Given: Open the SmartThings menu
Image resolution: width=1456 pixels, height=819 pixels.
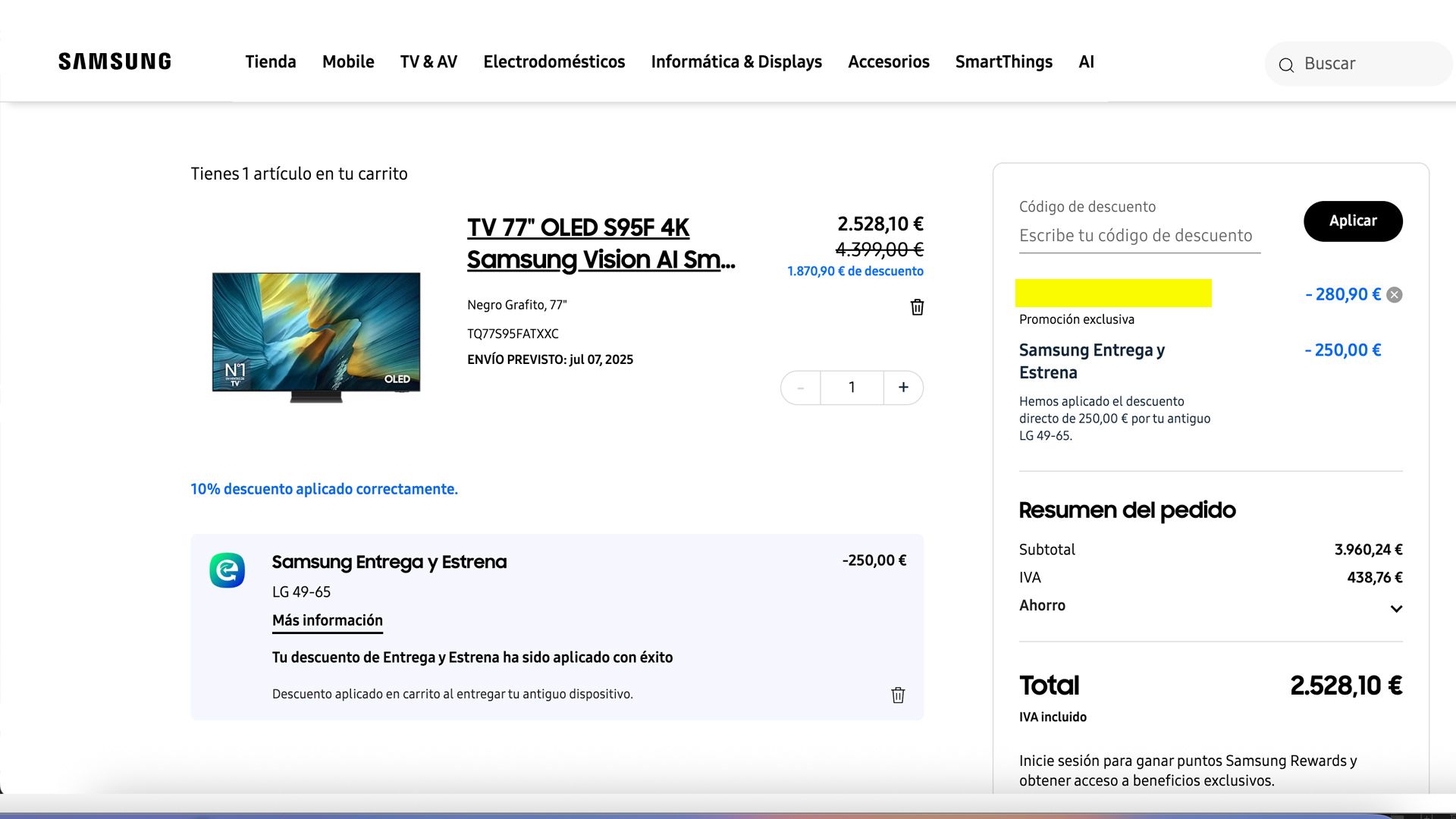Looking at the screenshot, I should tap(1004, 61).
